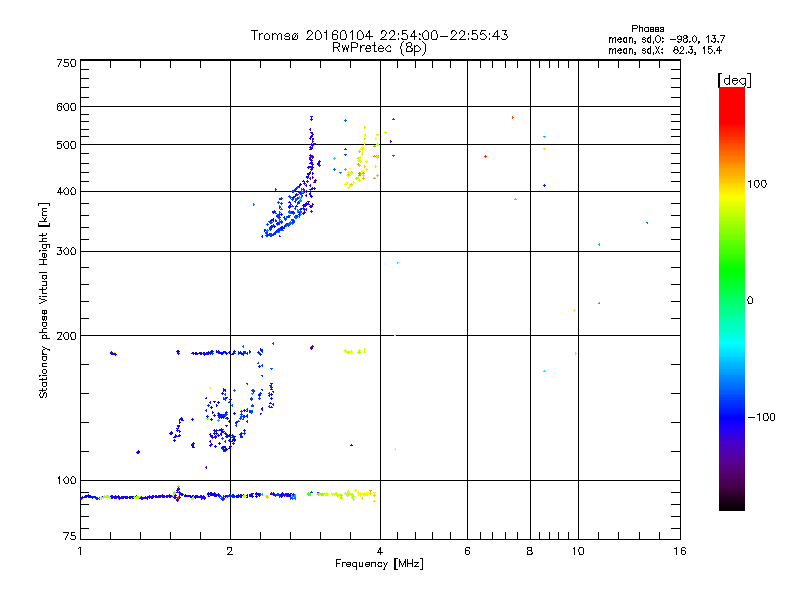
Task: Click the y-axis tick label '300'
Action: click(66, 252)
